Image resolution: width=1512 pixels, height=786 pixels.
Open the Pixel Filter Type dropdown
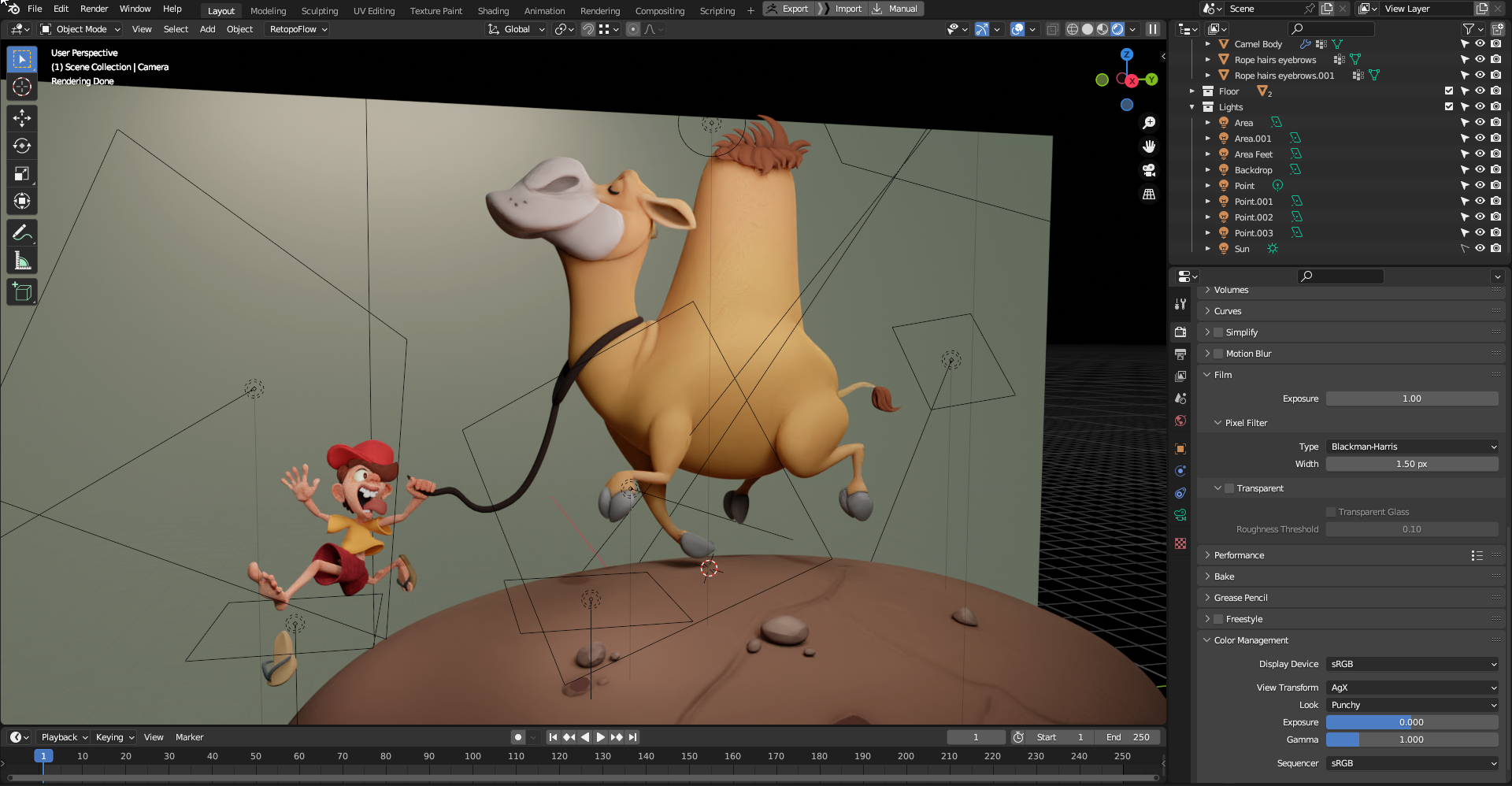[x=1412, y=447]
